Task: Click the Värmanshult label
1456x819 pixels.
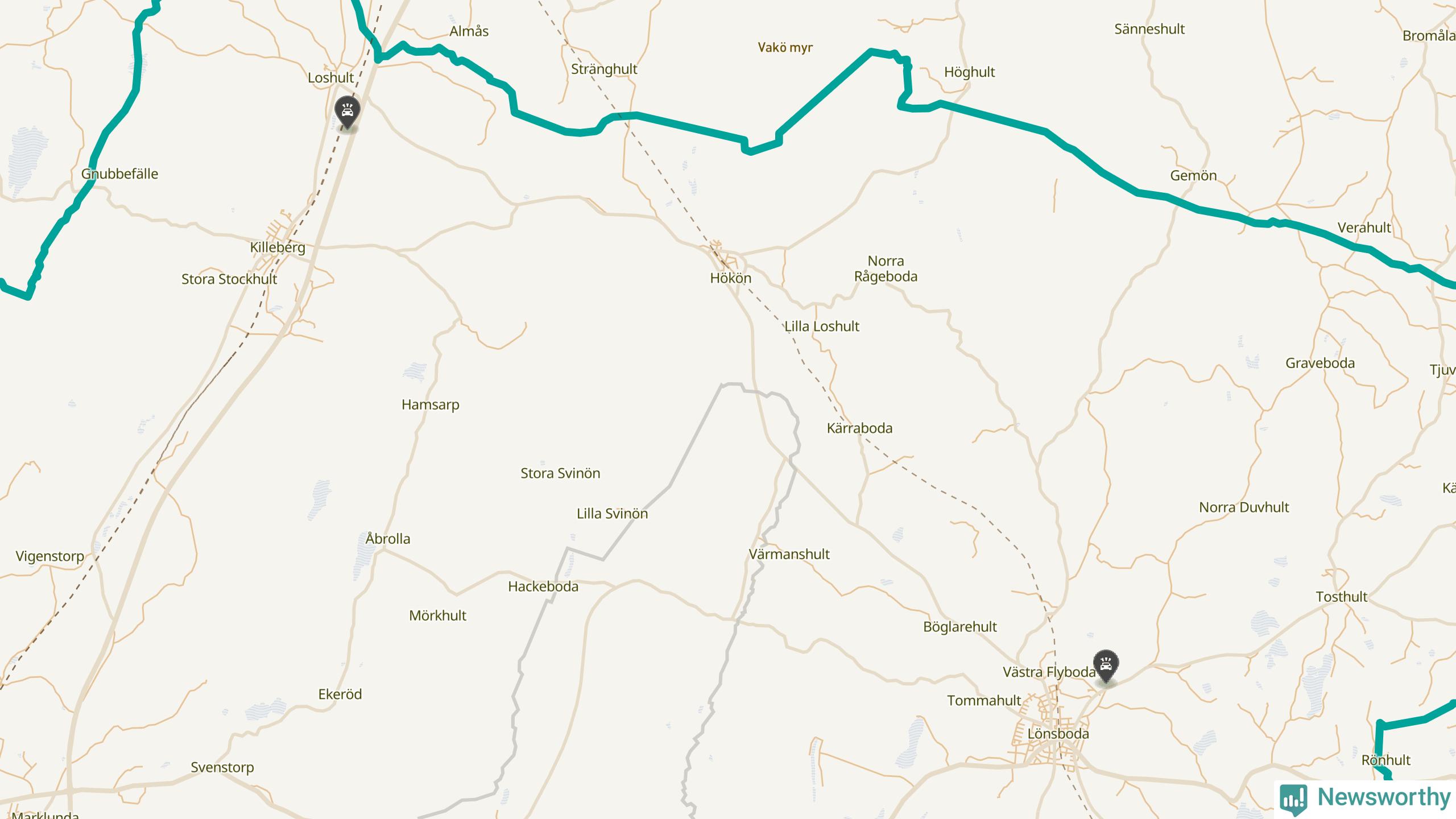Action: click(789, 554)
